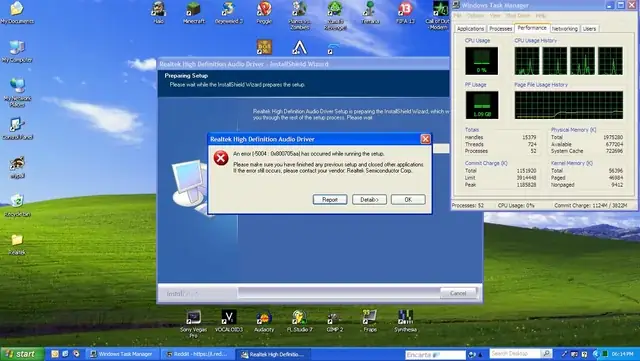Viewport: 640px width, 361px height.
Task: Open the My Computer desktop icon
Action: tap(17, 51)
